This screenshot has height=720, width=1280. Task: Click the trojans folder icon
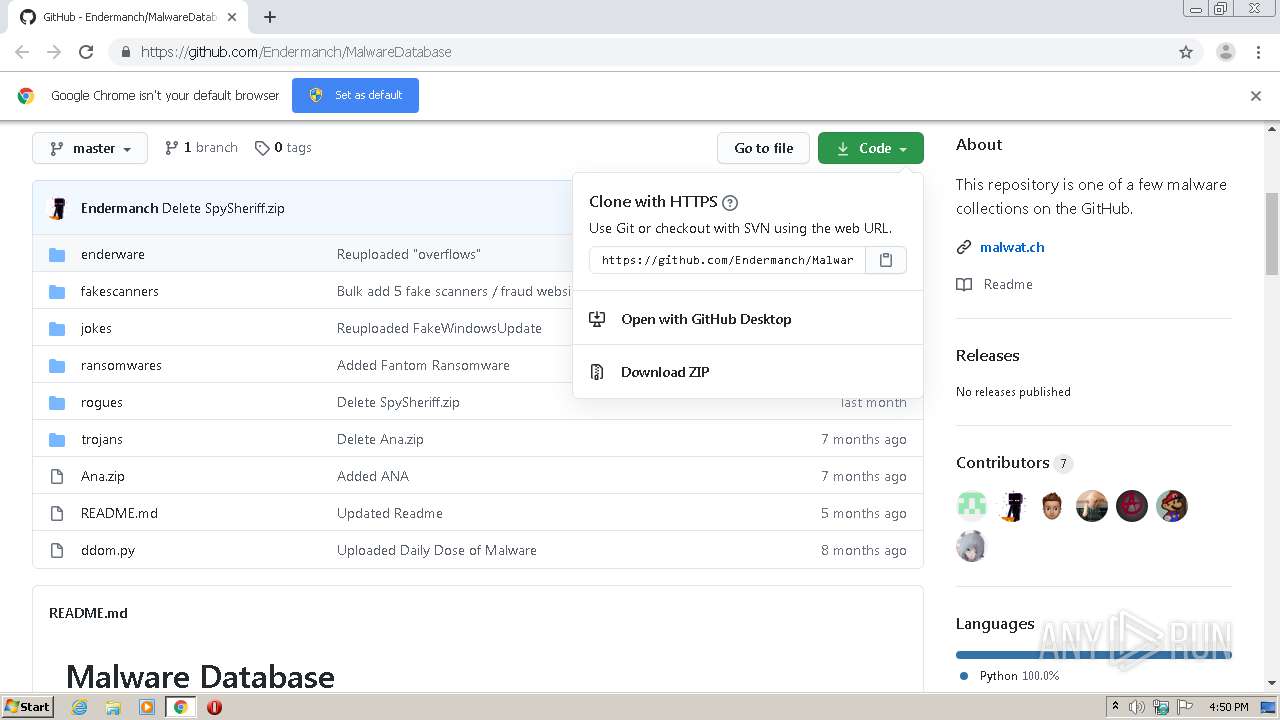[x=57, y=440]
